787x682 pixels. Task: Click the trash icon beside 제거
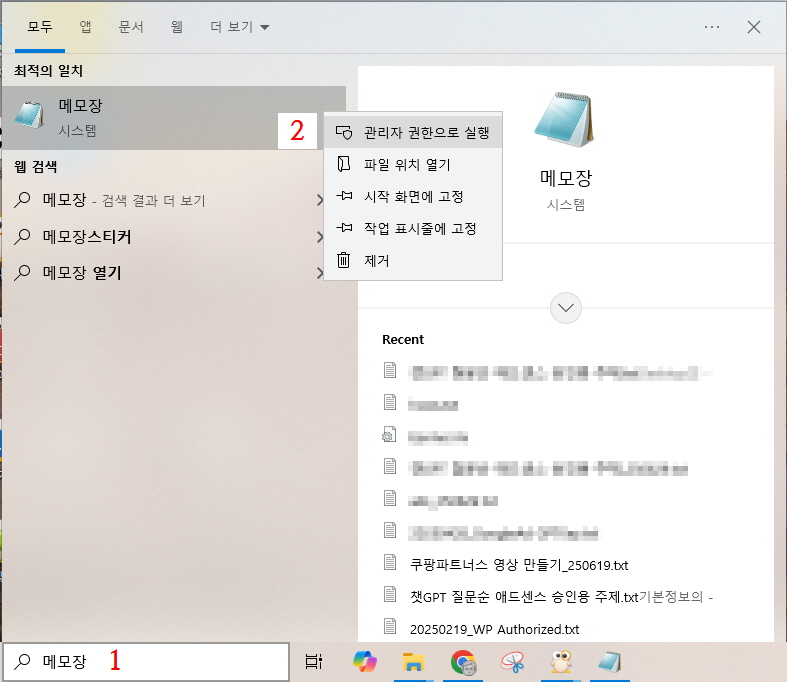343,260
